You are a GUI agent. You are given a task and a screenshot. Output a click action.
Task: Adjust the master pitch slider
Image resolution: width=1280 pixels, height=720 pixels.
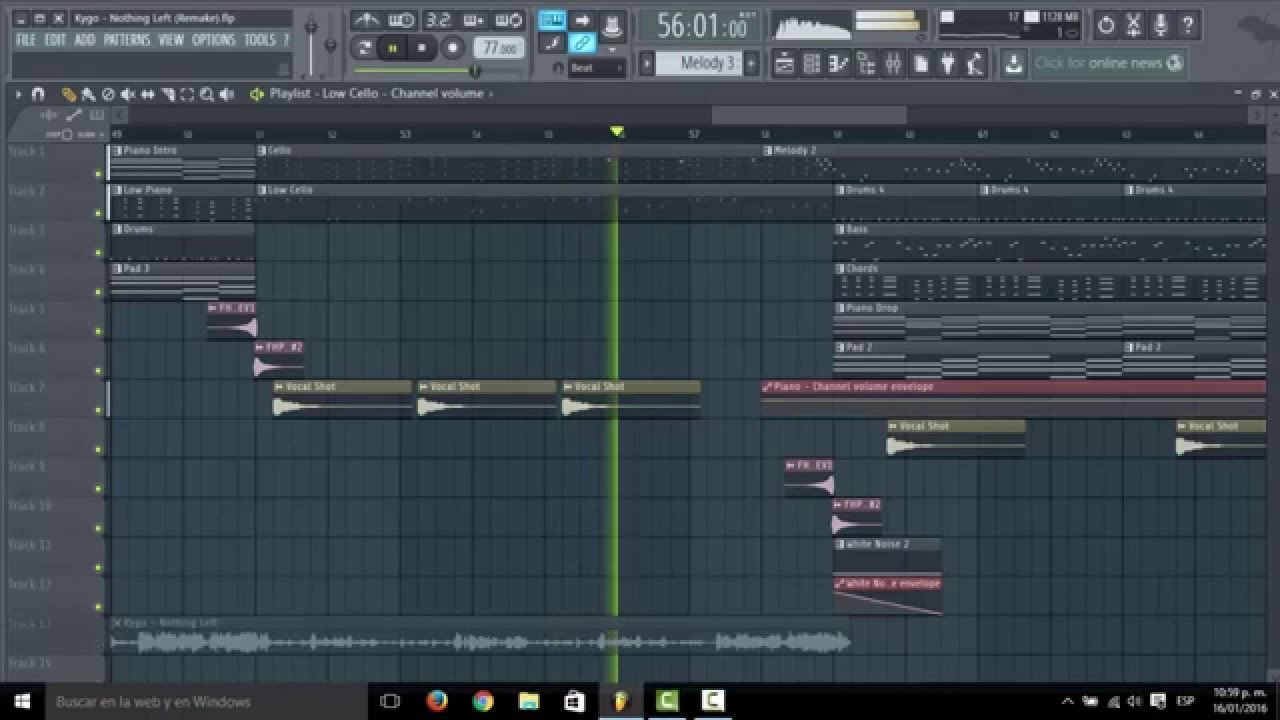pyautogui.click(x=330, y=45)
